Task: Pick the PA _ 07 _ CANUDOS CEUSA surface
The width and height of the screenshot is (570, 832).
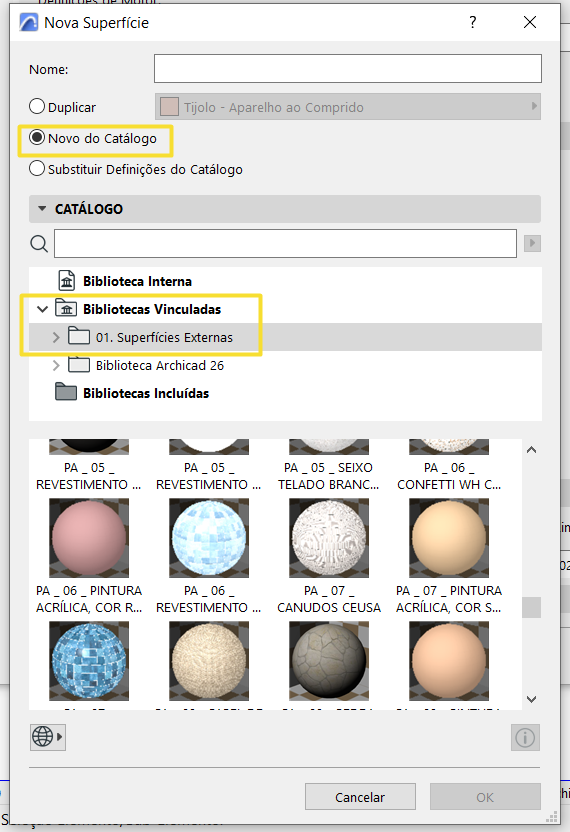Action: 329,538
